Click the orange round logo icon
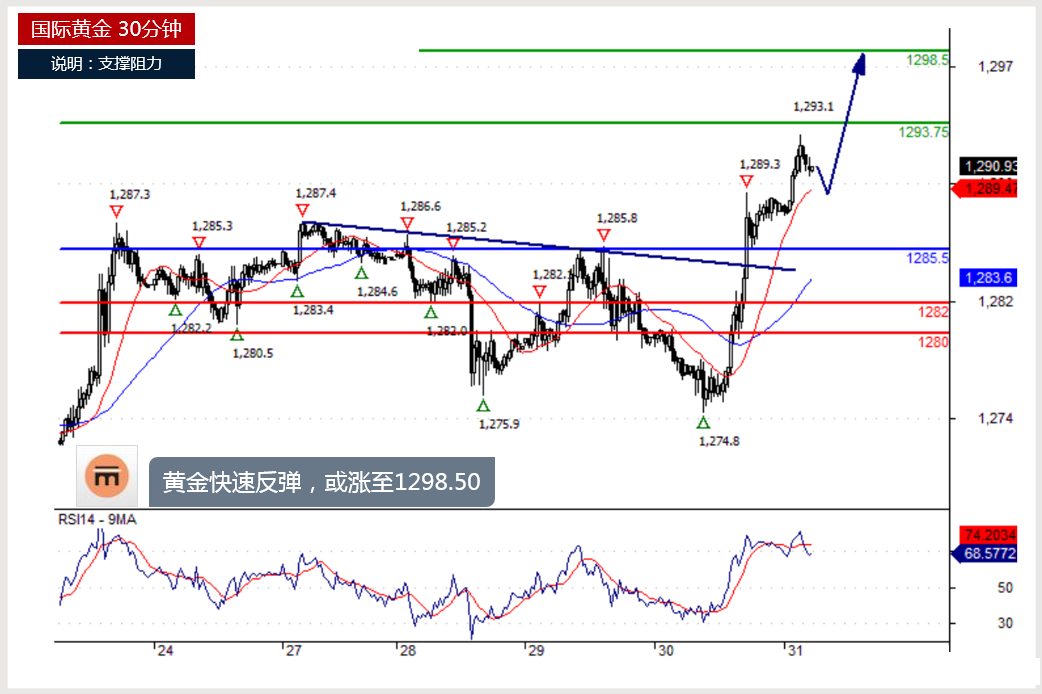Screen dimensions: 1042x694 [106, 477]
